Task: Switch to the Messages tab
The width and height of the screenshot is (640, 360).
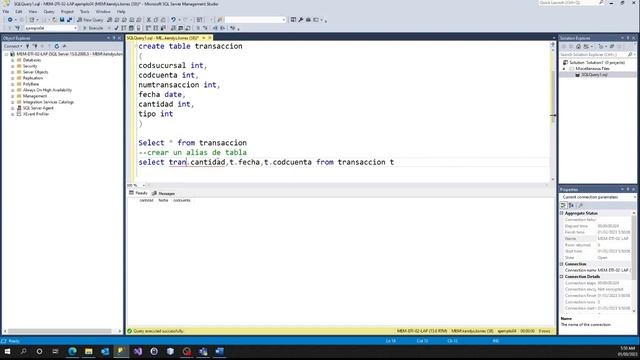Action: [x=164, y=193]
